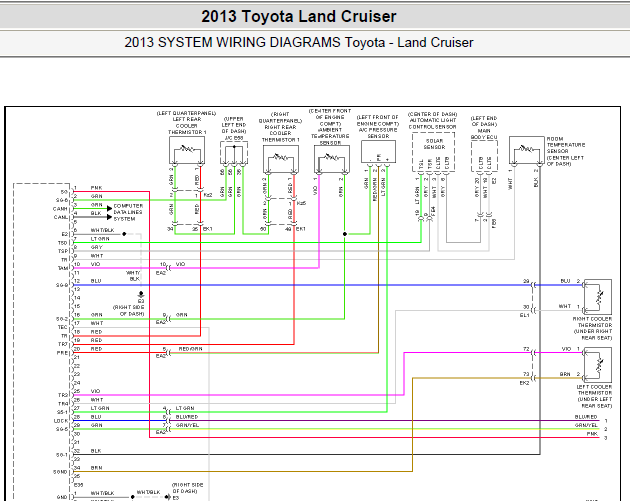
Task: Click 'TSD' terminal name on ECU connector
Action: tap(63, 243)
